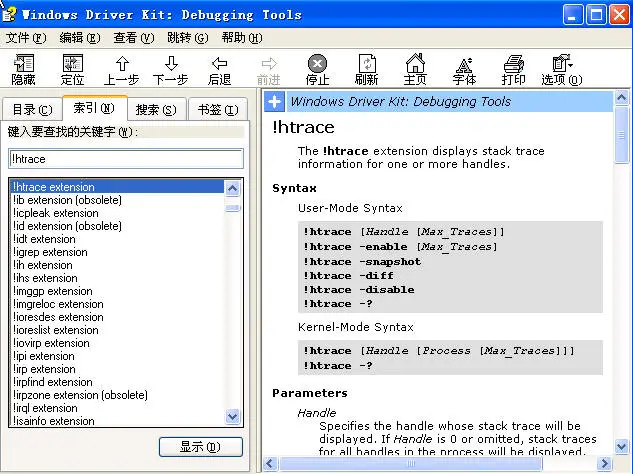
Task: Click the '!htrace -snapshot' syntax line
Action: 362,262
